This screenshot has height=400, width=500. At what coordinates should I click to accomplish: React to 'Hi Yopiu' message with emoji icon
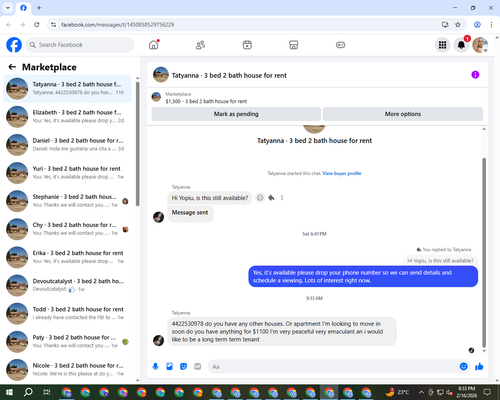(260, 198)
